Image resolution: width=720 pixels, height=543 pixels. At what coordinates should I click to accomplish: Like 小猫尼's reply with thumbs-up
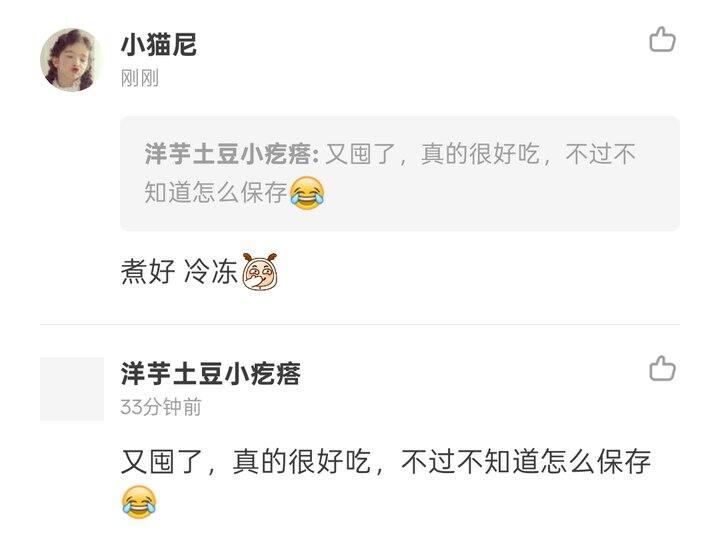662,39
